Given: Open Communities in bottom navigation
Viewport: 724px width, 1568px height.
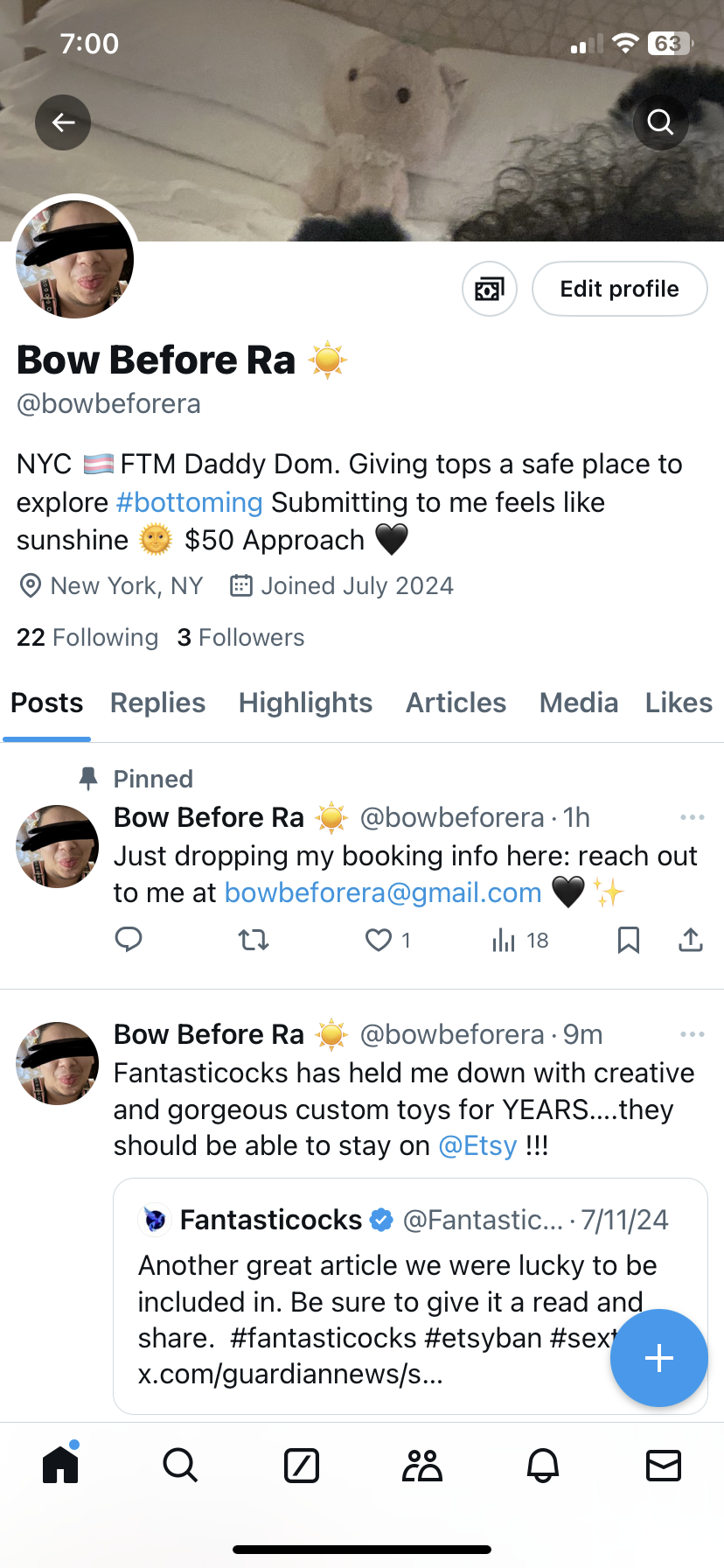Looking at the screenshot, I should coord(422,1465).
